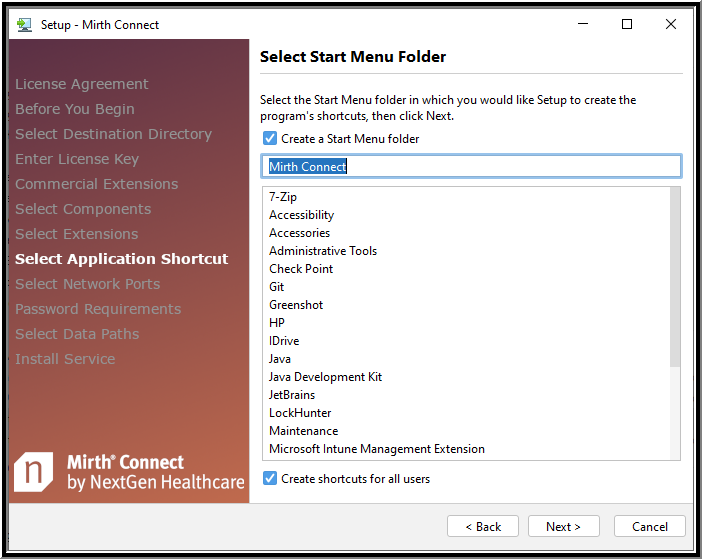Click the NextGen 'n' logo in the sidebar

(34, 472)
